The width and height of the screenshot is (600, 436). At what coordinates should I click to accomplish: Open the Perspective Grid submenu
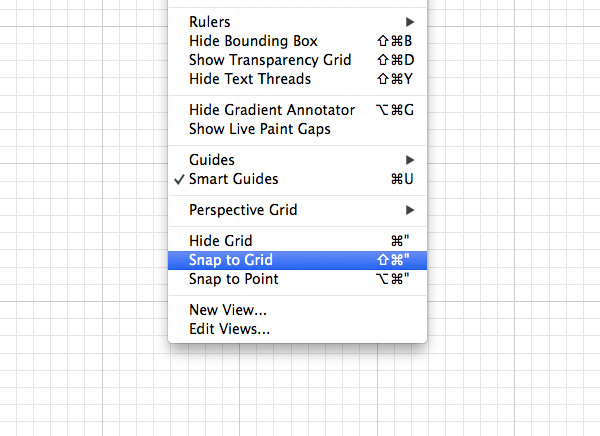(x=243, y=210)
